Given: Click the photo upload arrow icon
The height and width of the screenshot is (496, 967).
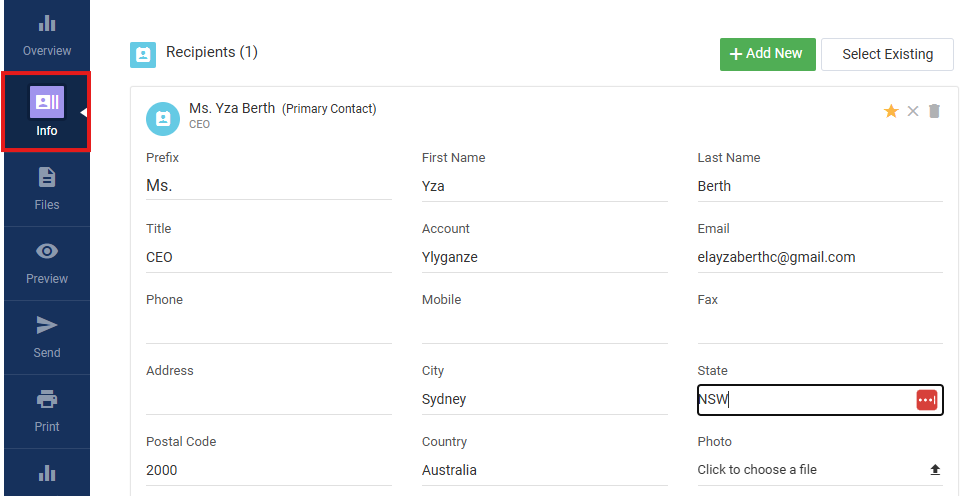Looking at the screenshot, I should point(935,470).
